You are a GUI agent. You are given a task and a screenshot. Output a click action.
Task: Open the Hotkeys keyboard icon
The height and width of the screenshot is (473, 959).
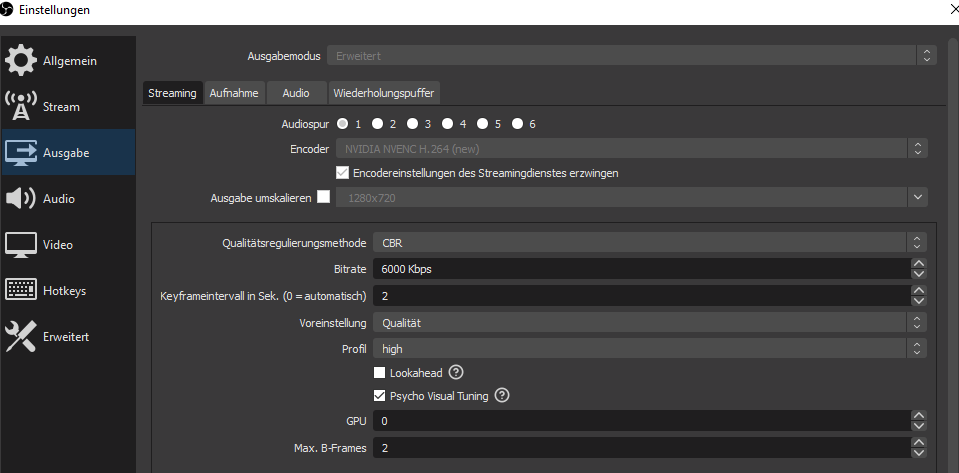[x=21, y=291]
